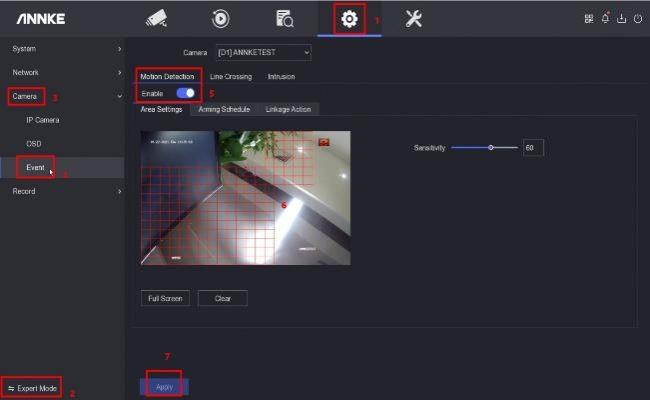Click the Clear button
This screenshot has width=650, height=400.
point(222,298)
